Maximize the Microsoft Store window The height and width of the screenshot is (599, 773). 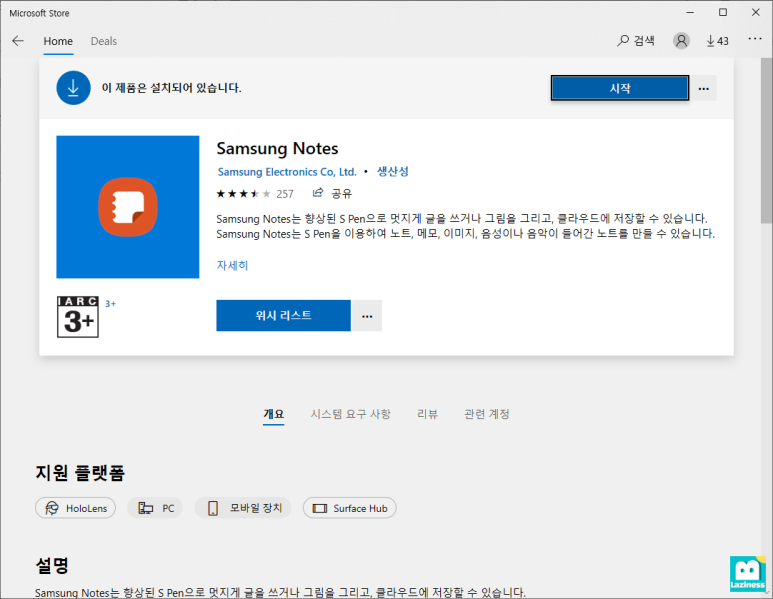pyautogui.click(x=723, y=12)
